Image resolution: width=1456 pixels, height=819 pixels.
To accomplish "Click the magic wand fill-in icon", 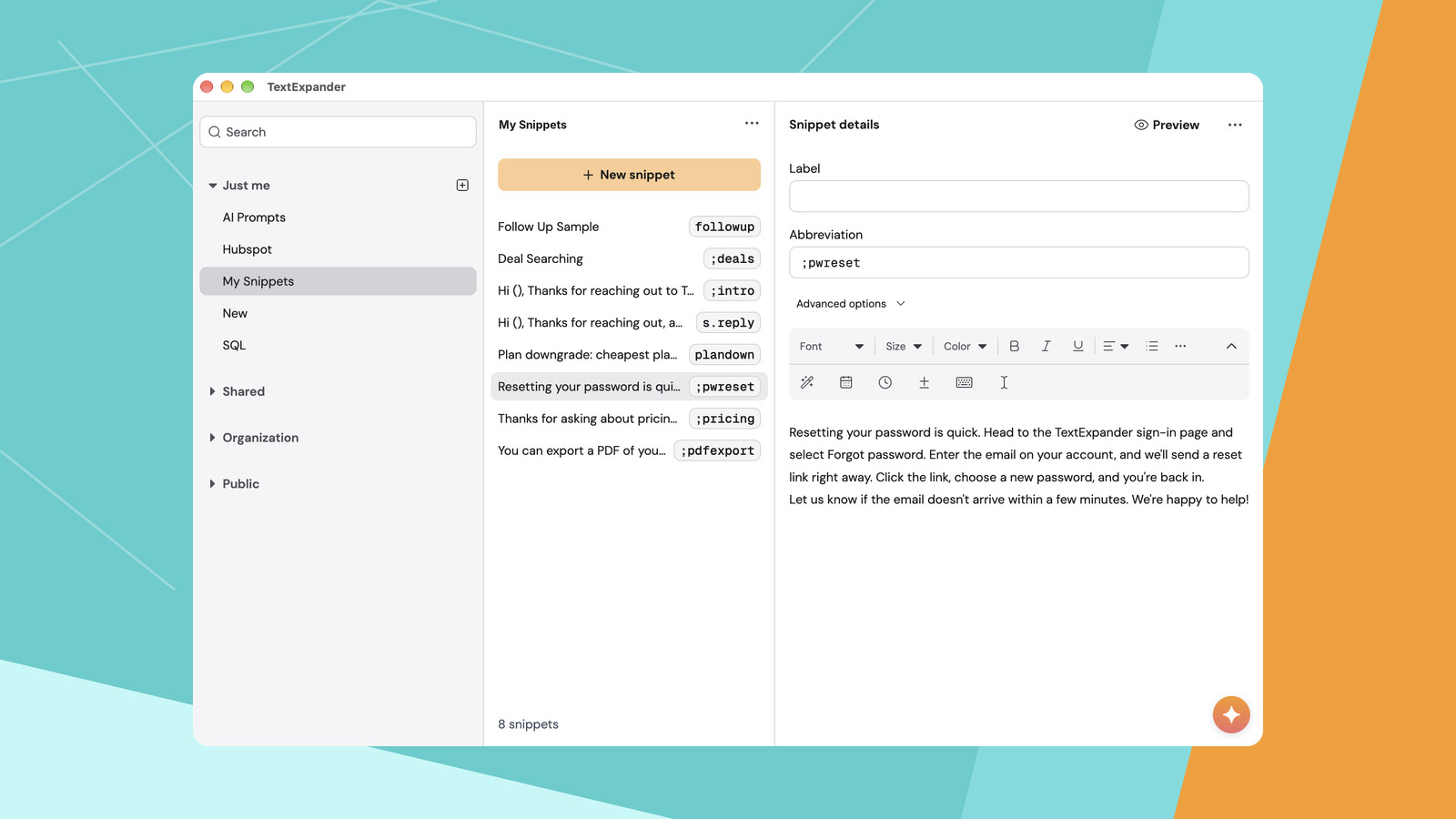I will (x=807, y=382).
